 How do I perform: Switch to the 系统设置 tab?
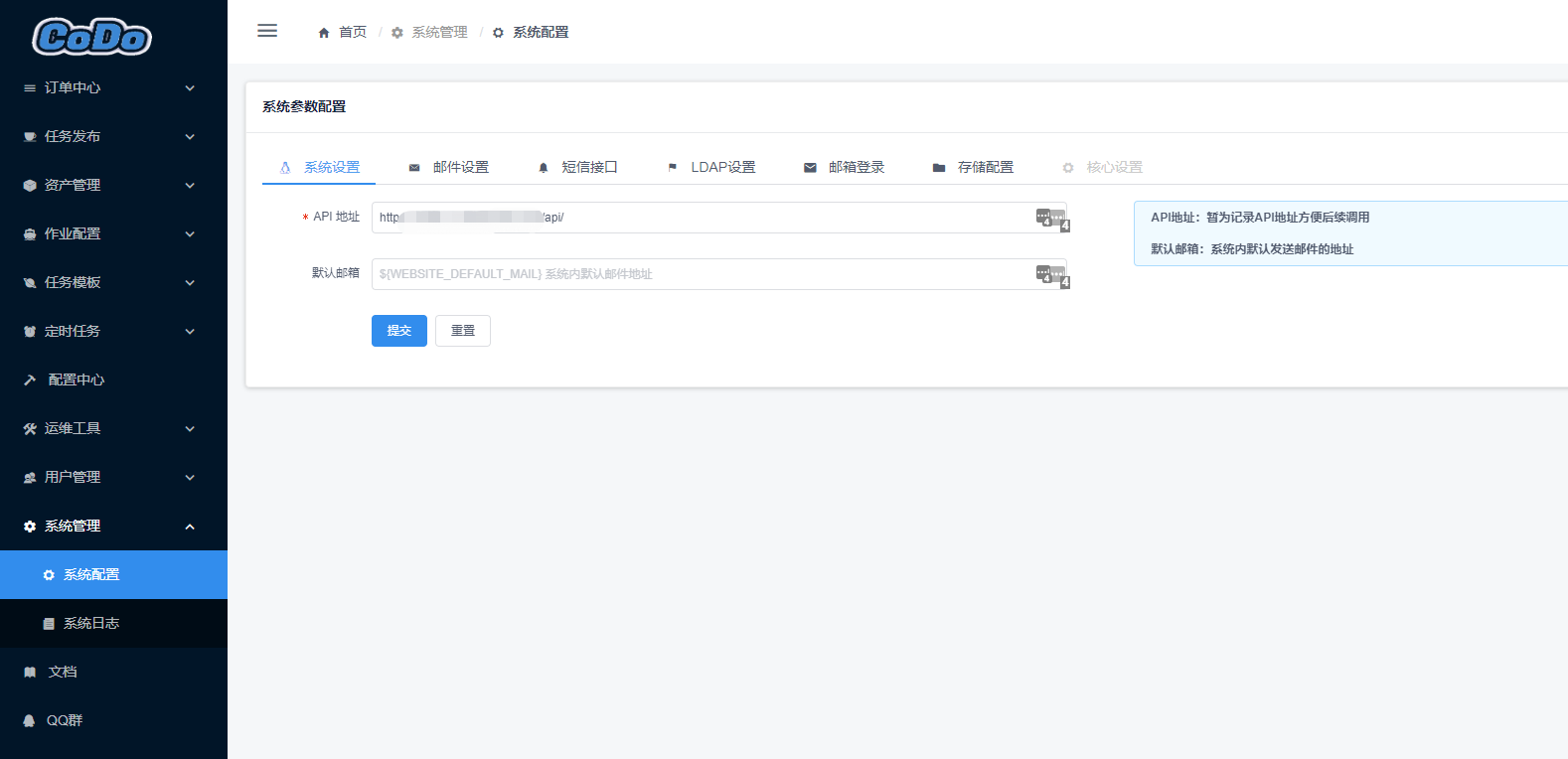coord(319,167)
